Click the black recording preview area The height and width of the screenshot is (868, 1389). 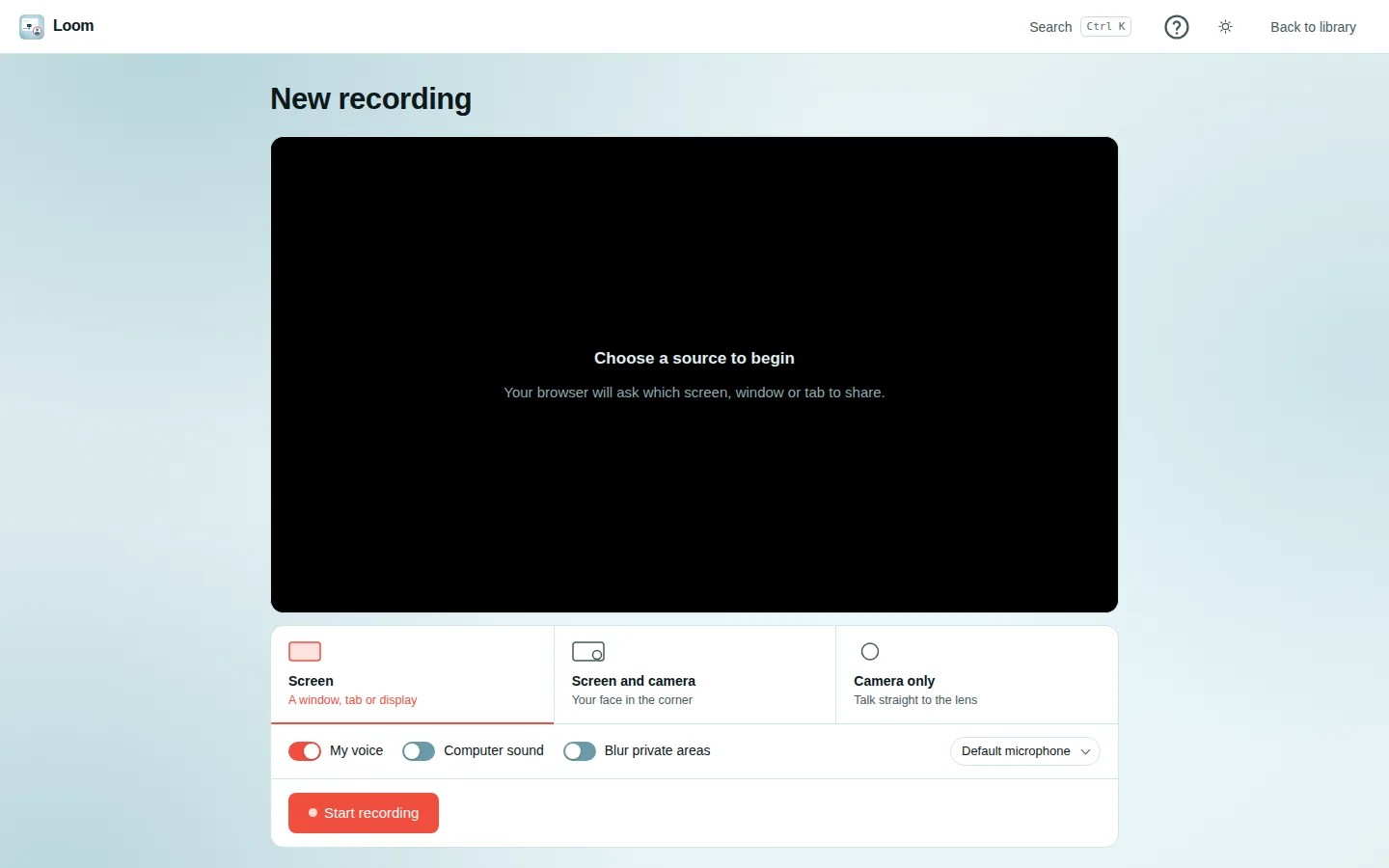coord(694,374)
